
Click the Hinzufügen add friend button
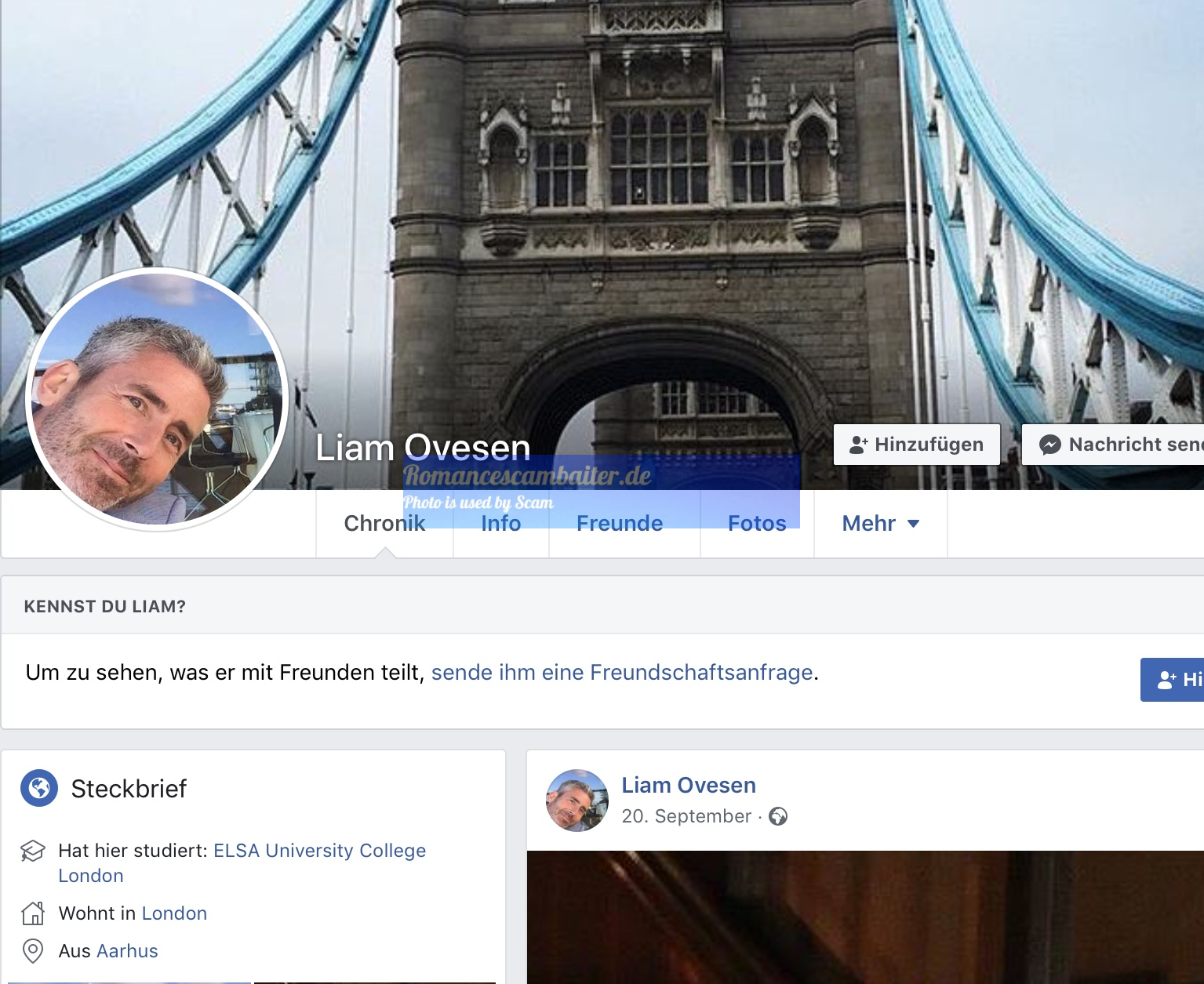tap(917, 445)
